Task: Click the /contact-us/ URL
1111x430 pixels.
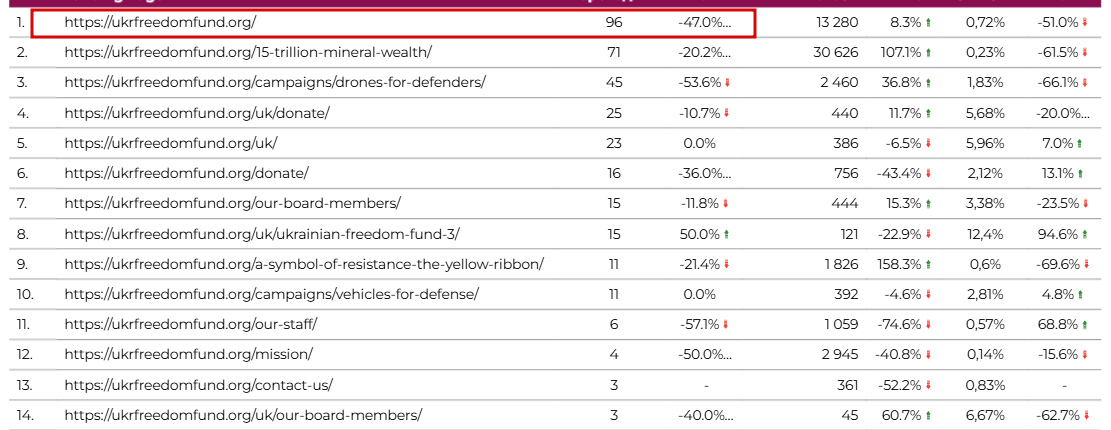Action: tap(198, 386)
